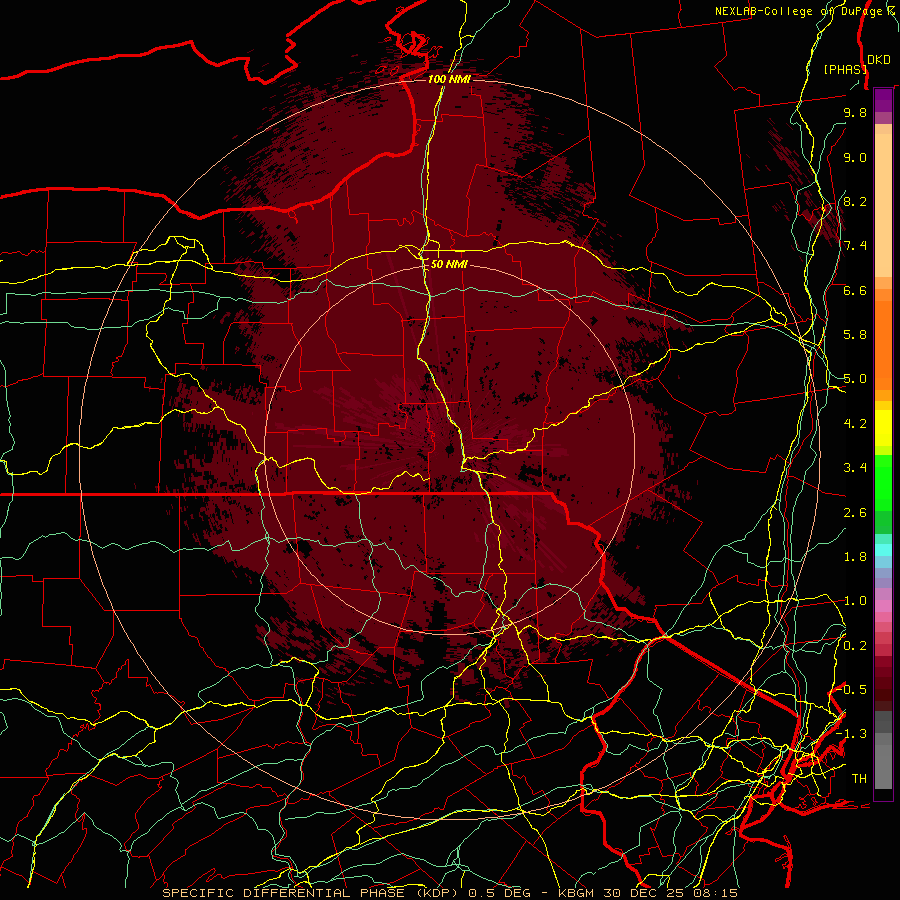Click the 7.4 scale value
Screen dimensions: 900x900
click(x=855, y=246)
